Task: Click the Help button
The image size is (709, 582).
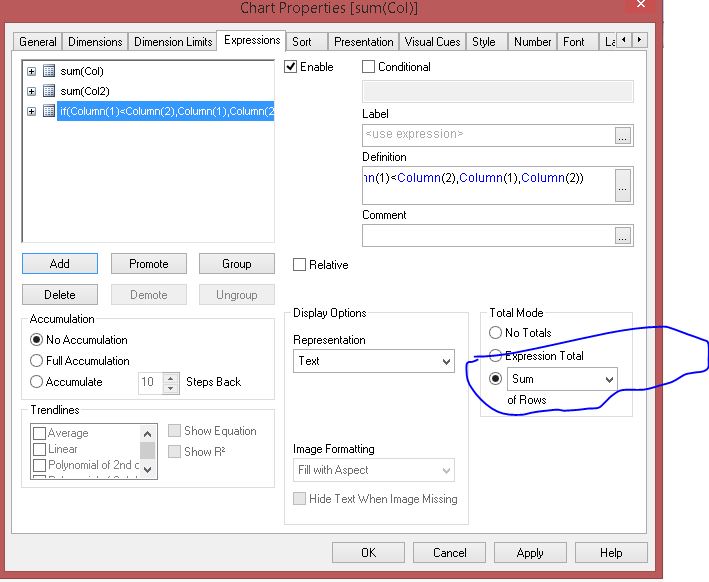Action: pos(611,553)
